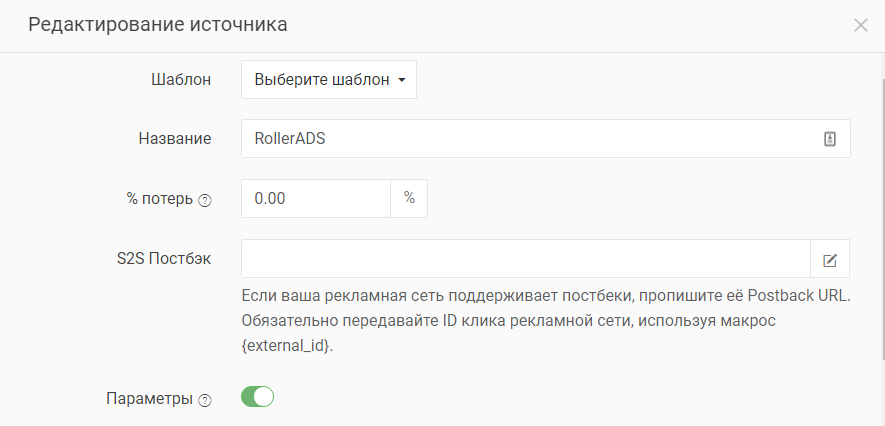The height and width of the screenshot is (426, 885).
Task: Click the 'Название' field label
Action: point(175,139)
